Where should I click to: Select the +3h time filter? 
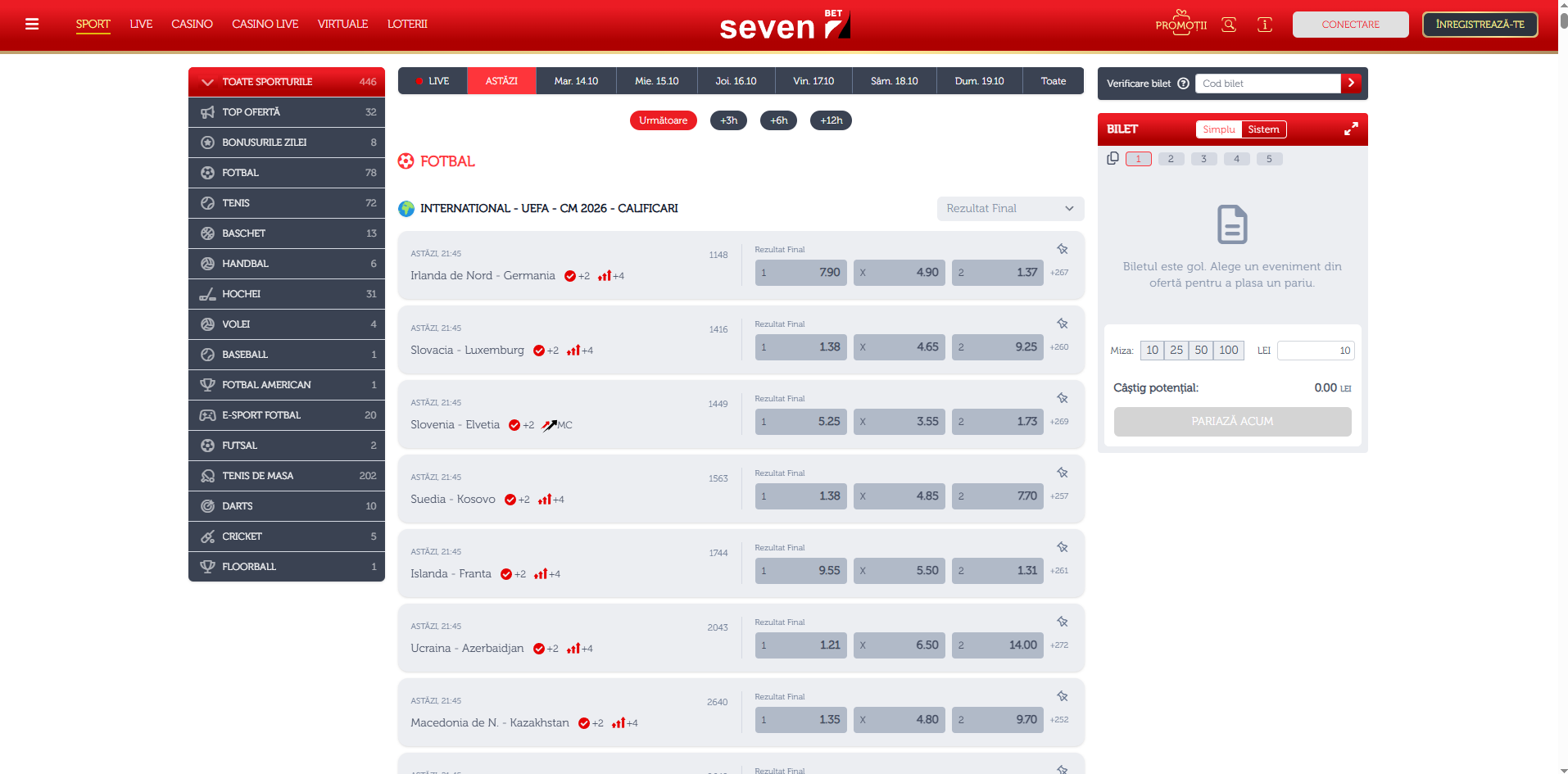(728, 120)
